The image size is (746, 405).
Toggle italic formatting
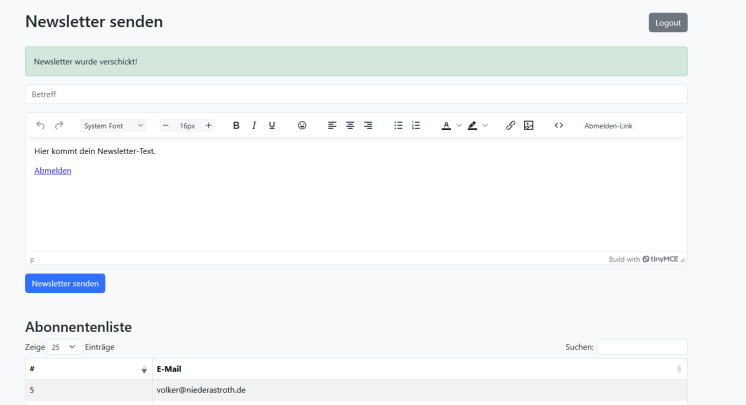[254, 126]
